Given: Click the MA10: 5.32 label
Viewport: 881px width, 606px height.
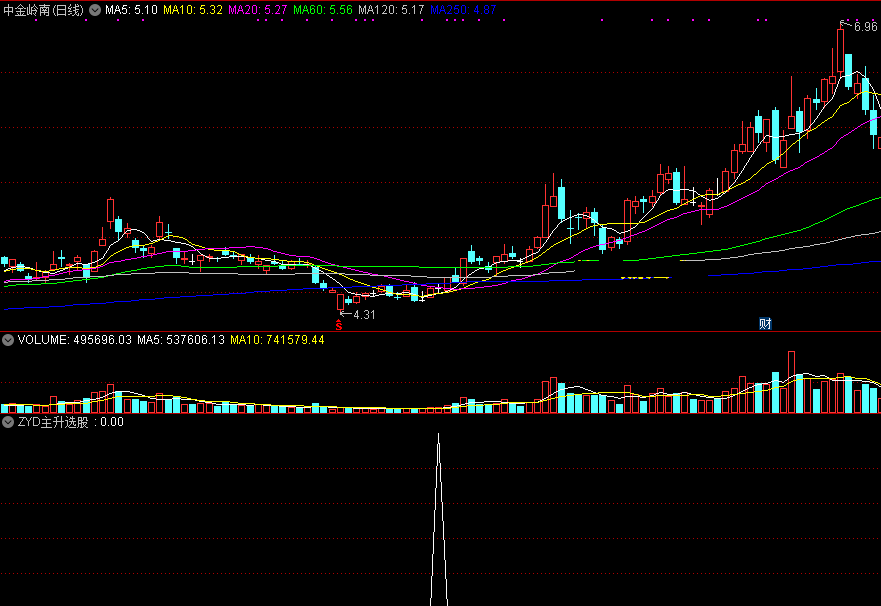Looking at the screenshot, I should [193, 10].
